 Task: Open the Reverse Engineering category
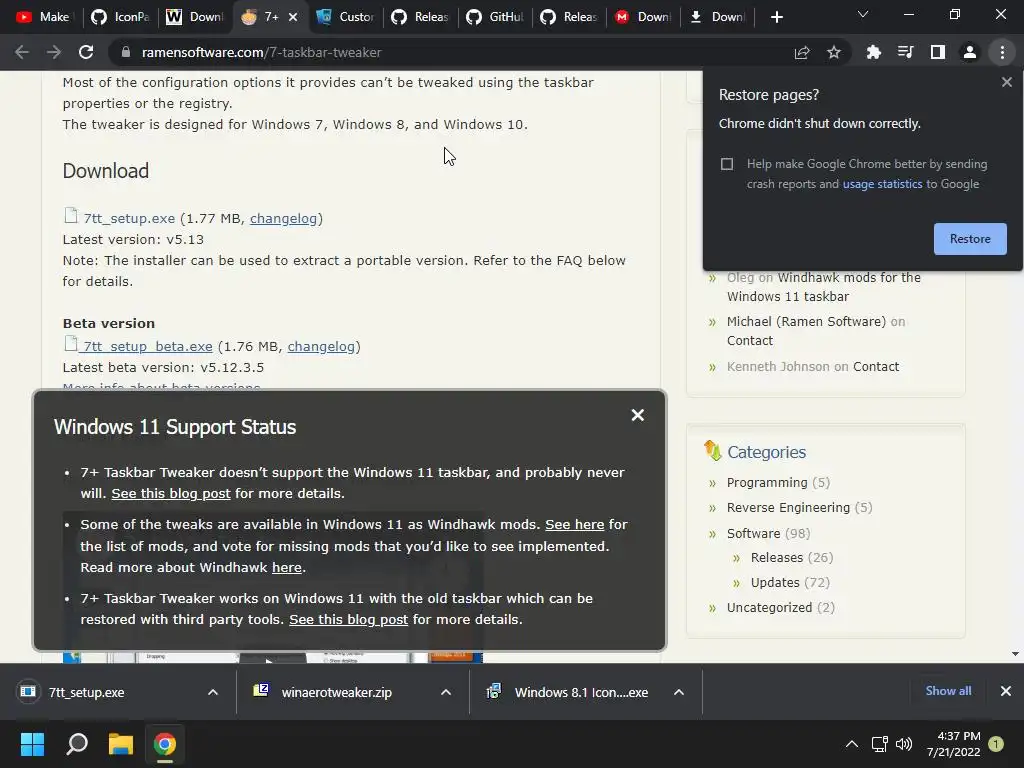(788, 507)
